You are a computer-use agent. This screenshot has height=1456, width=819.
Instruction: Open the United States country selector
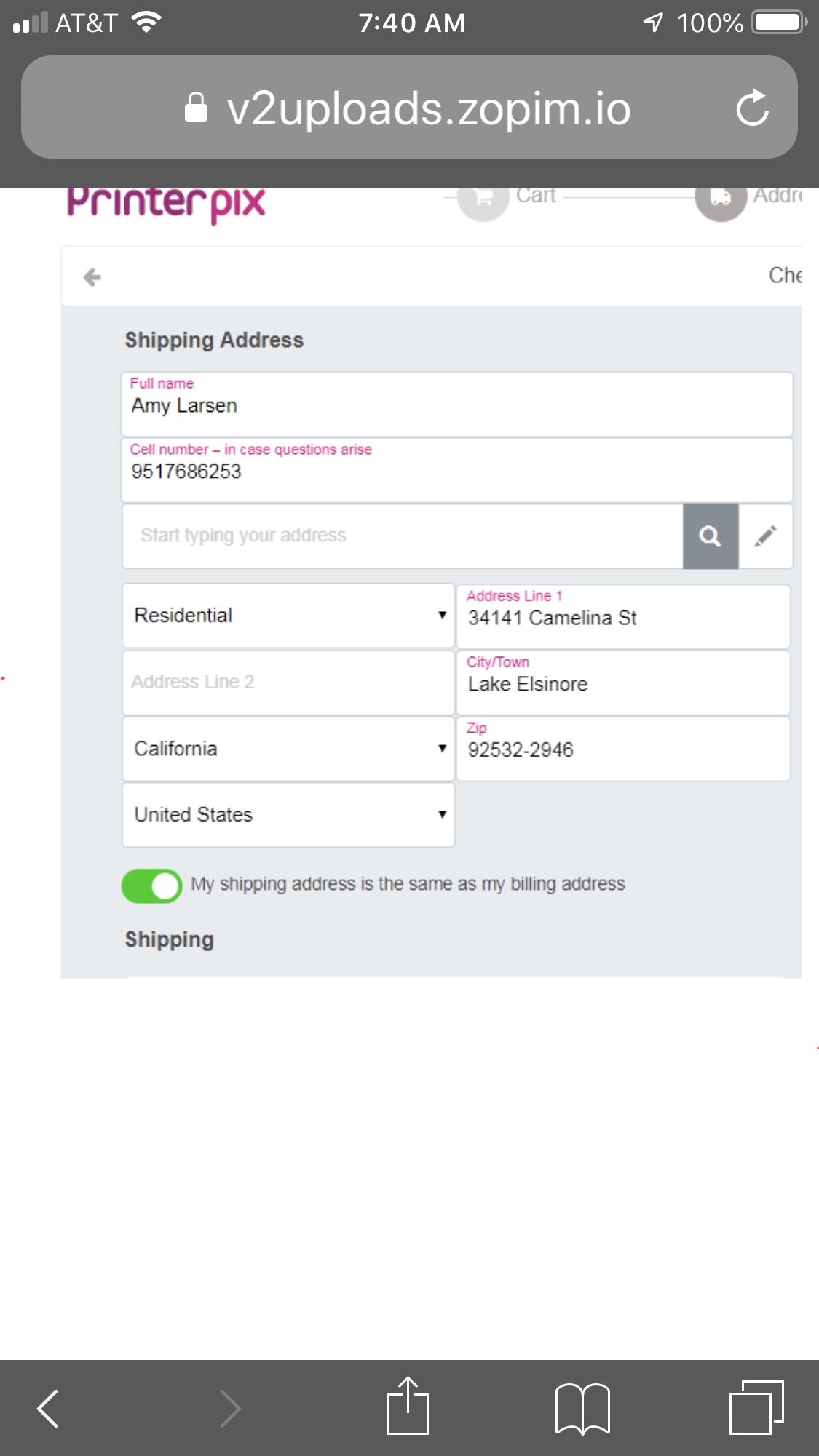pyautogui.click(x=288, y=814)
